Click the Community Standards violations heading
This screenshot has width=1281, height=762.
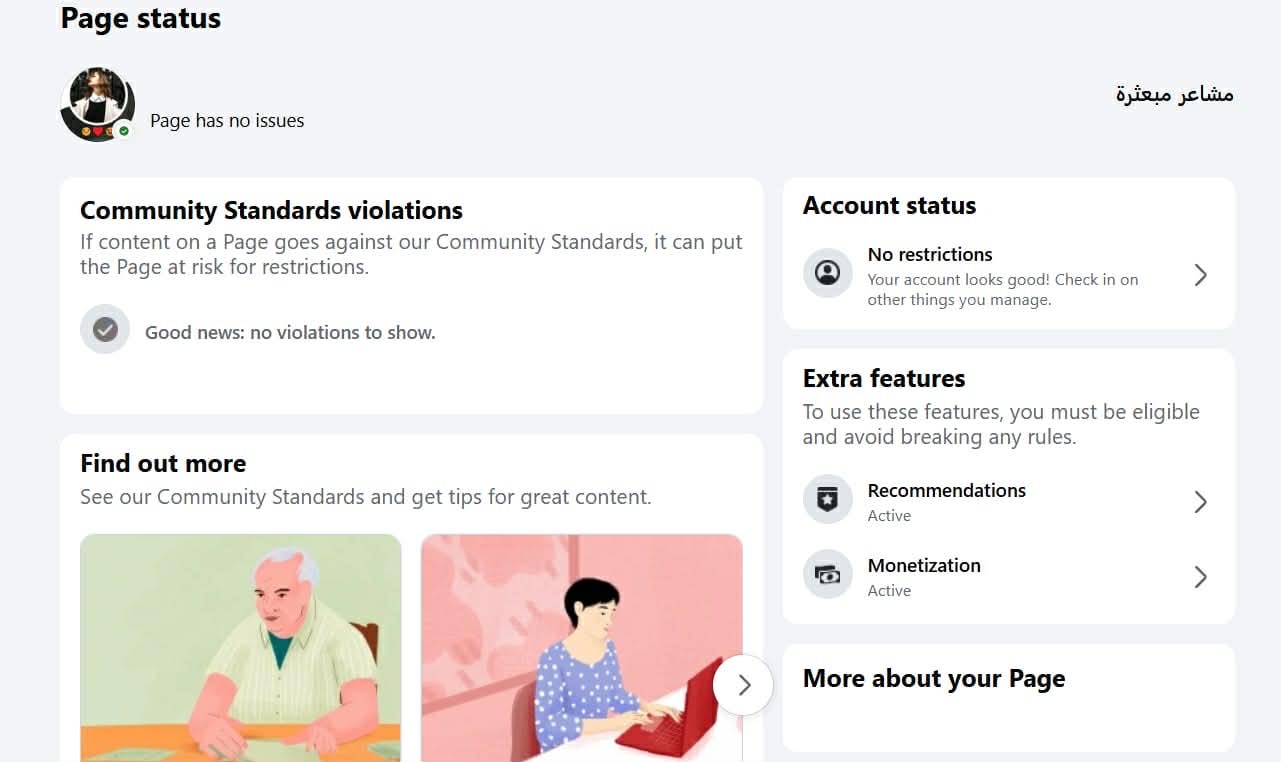[x=271, y=210]
